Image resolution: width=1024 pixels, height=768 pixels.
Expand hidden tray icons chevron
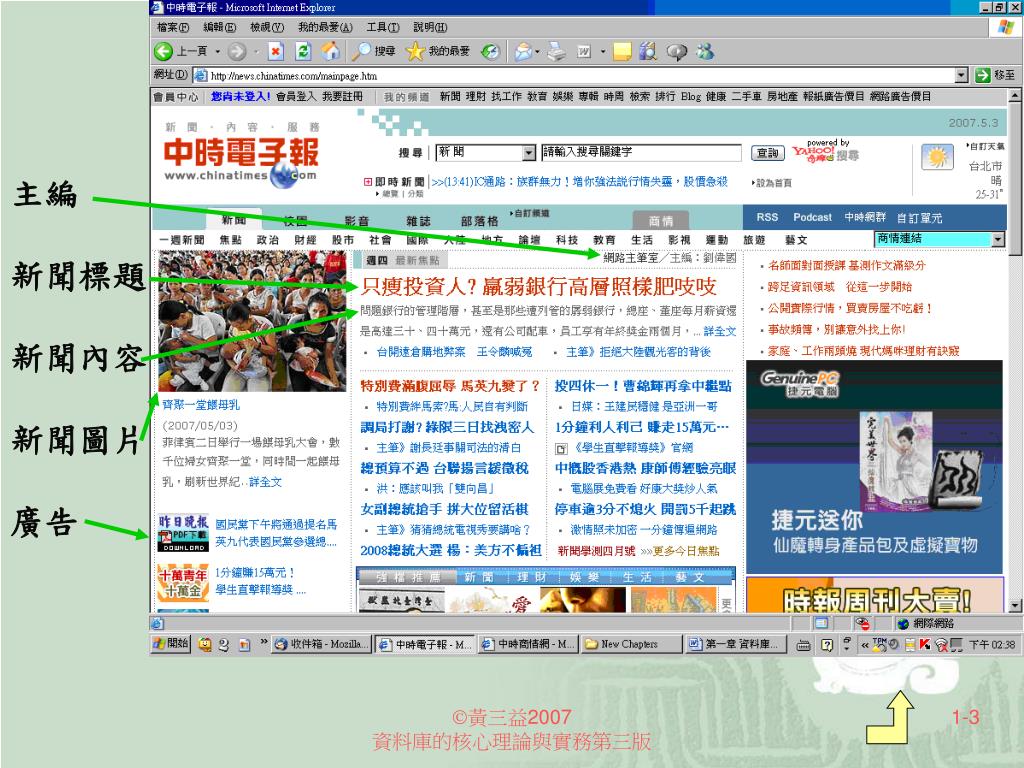tap(865, 645)
